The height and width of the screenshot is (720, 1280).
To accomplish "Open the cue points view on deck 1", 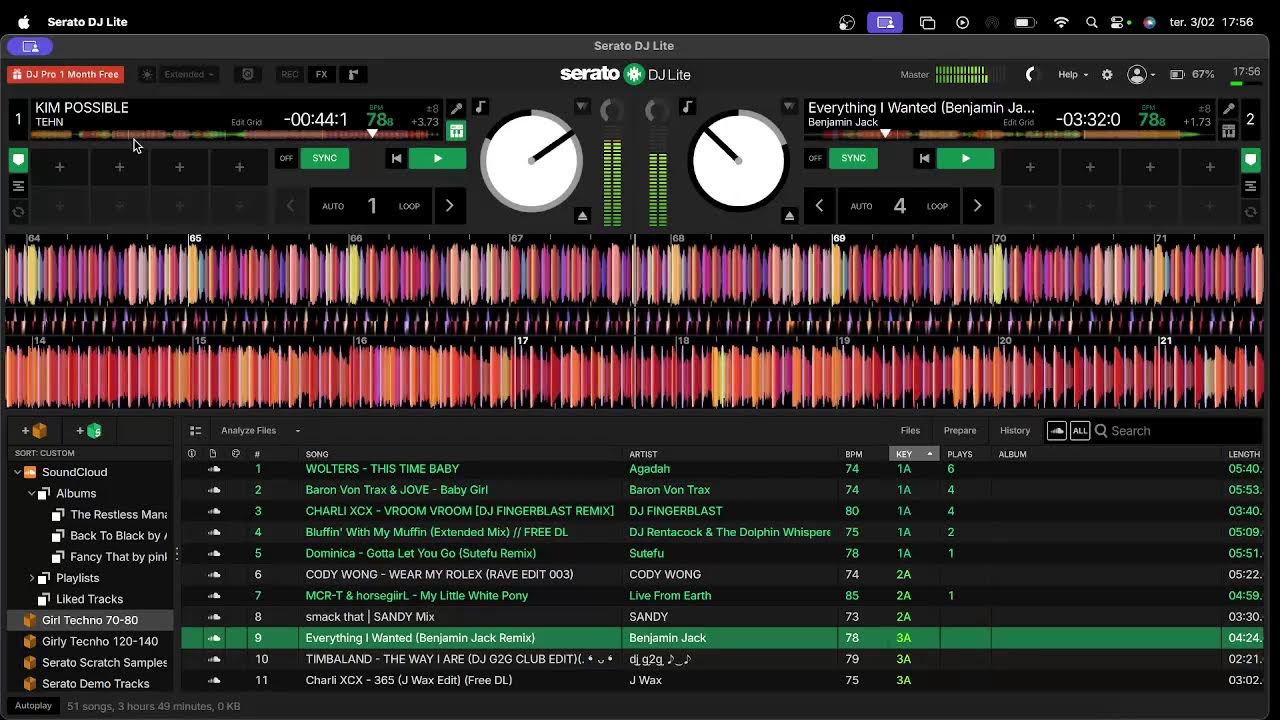I will coord(18,159).
